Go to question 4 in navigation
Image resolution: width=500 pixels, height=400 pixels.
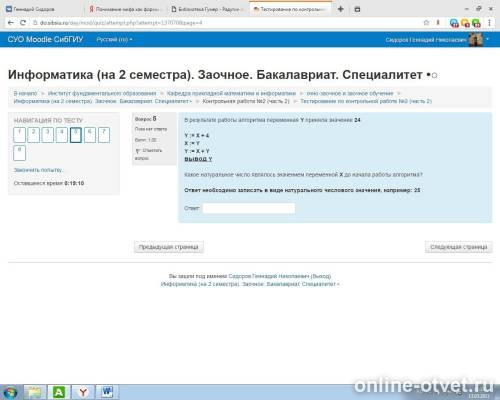click(x=62, y=135)
